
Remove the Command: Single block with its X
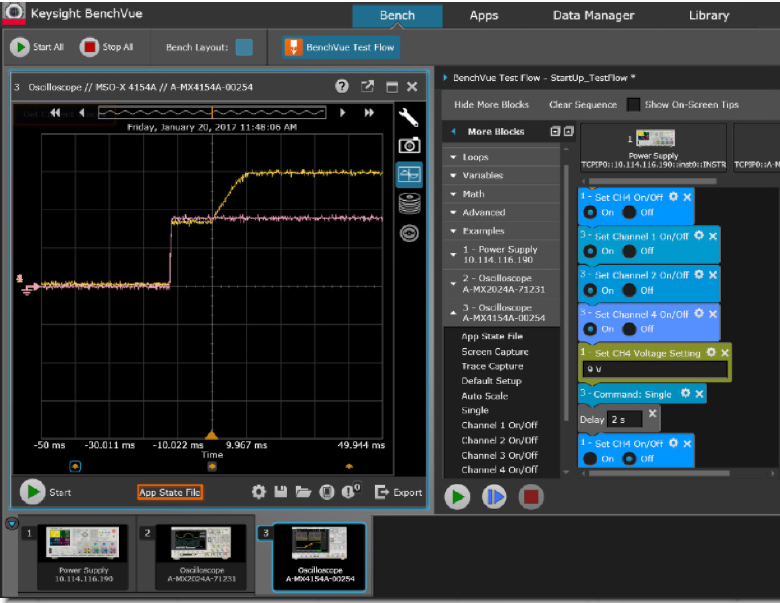[699, 394]
